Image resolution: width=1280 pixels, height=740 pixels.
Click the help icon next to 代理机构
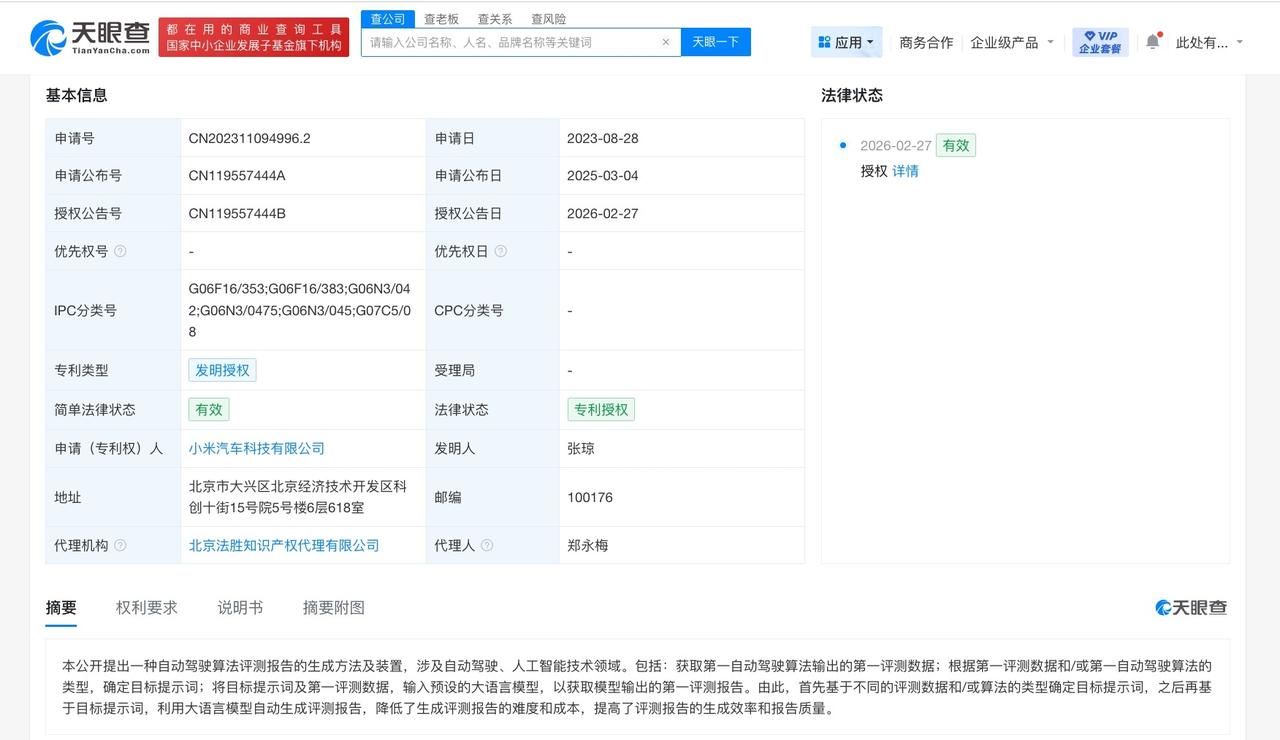pos(120,545)
